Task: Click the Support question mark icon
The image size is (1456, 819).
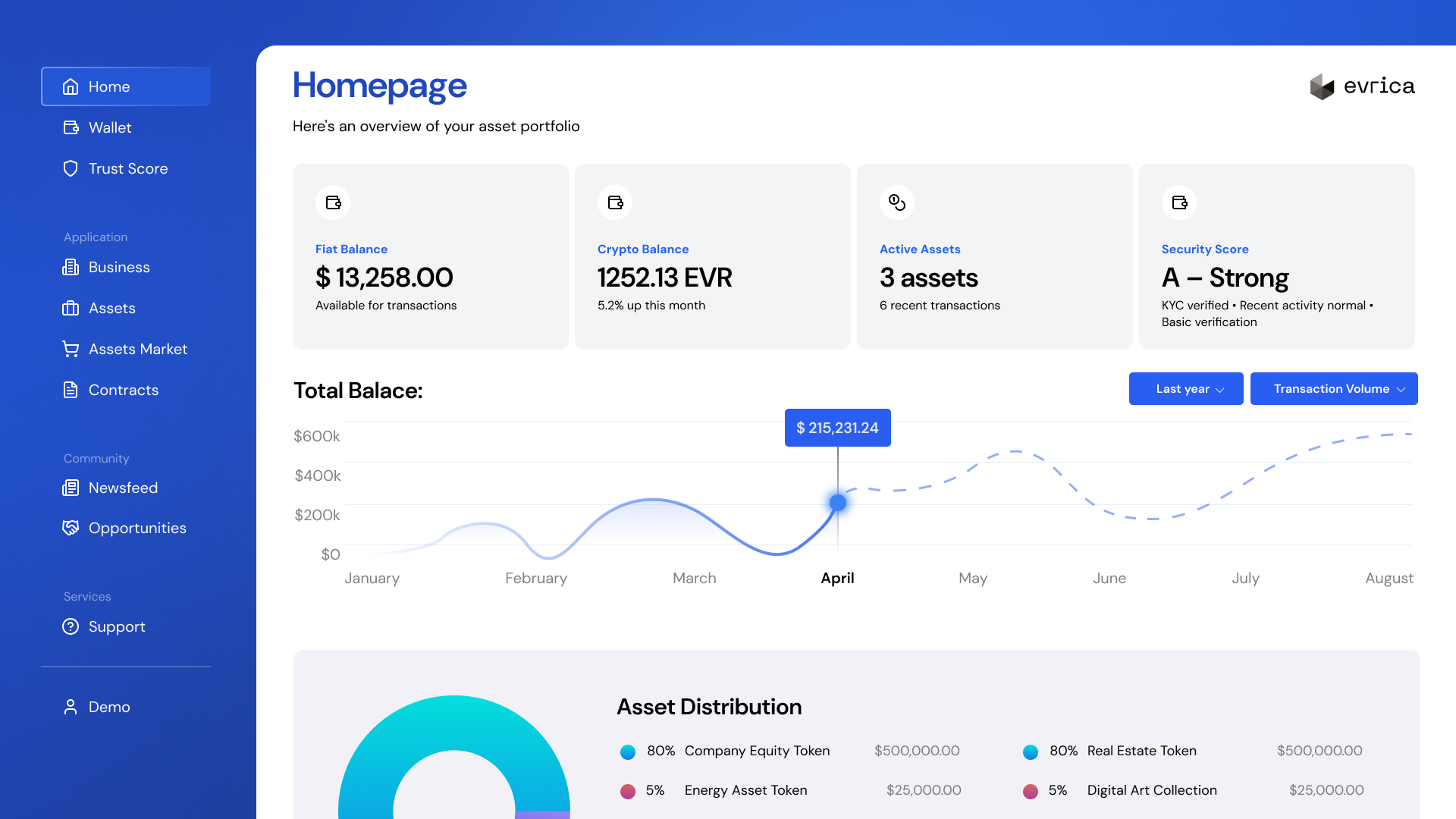Action: click(71, 626)
